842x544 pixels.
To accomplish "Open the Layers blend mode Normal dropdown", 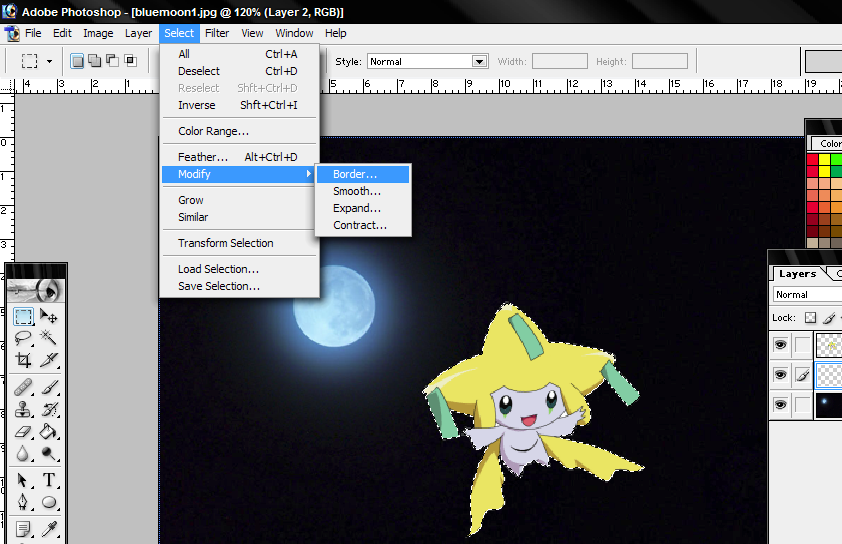I will (807, 294).
